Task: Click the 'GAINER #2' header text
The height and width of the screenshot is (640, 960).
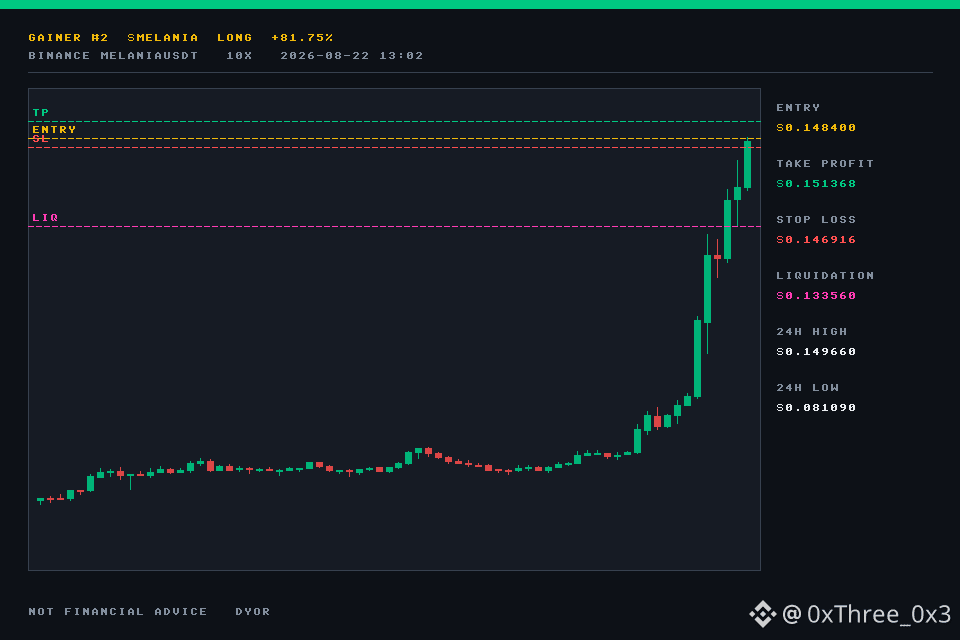Action: 68,37
